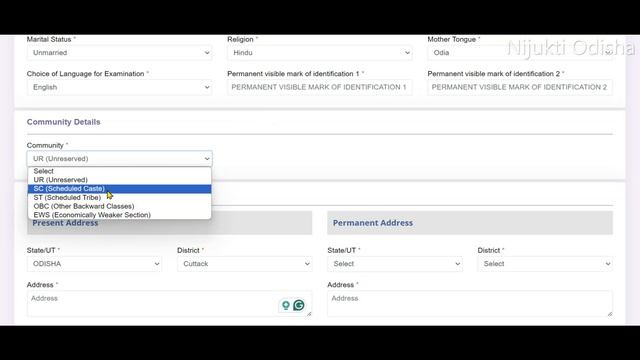Click the Present Address section header
Image resolution: width=640 pixels, height=360 pixels.
(169, 223)
